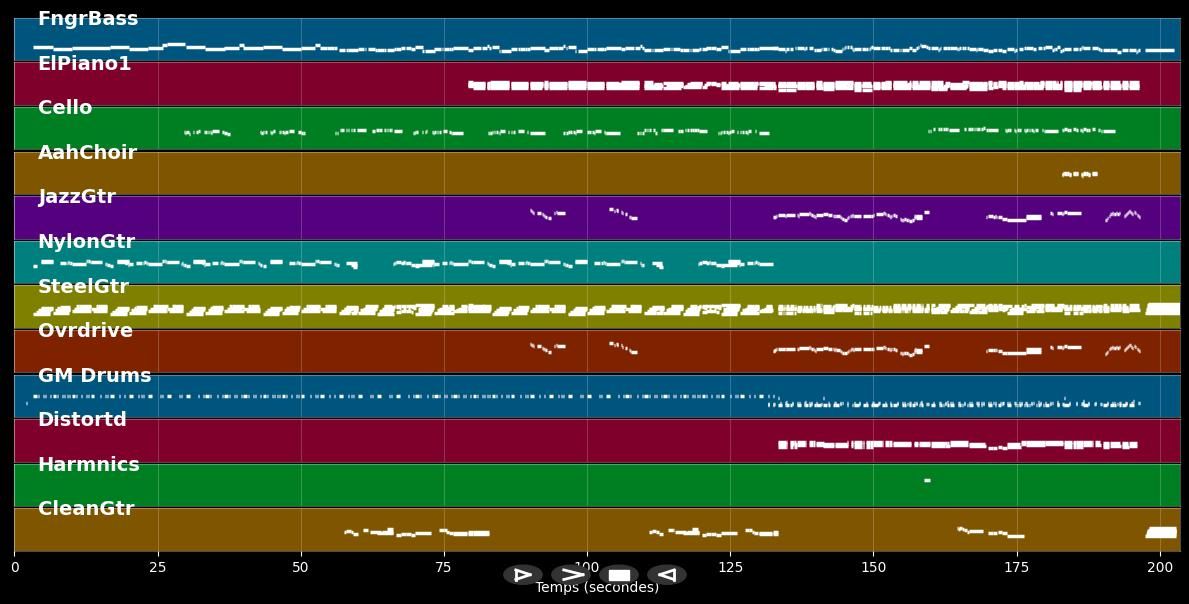Click the Distortd track name
This screenshot has height=604, width=1189.
click(x=82, y=420)
